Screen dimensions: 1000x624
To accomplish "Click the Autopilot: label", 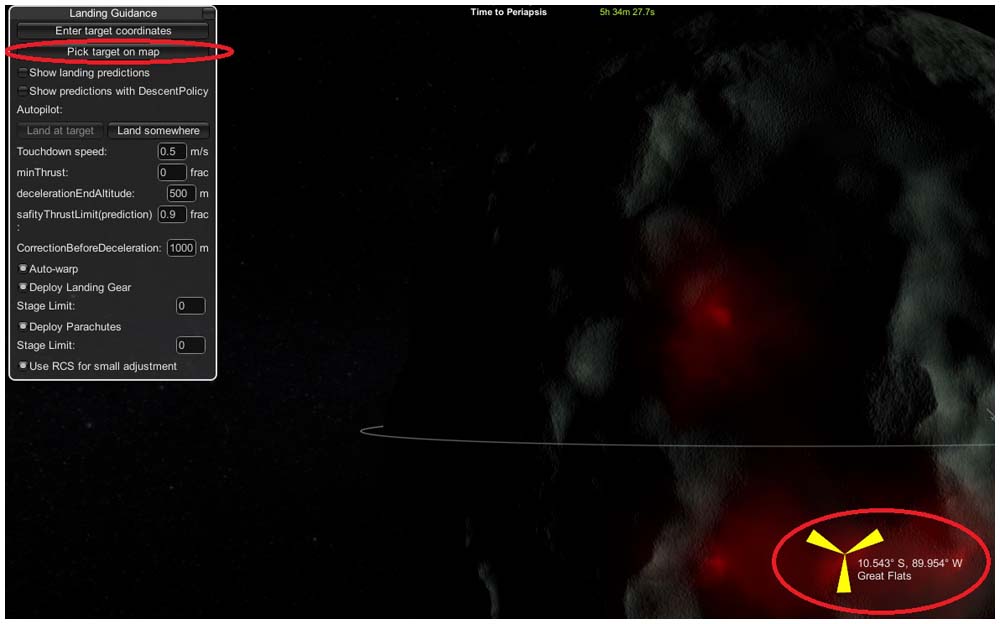I will pos(40,110).
